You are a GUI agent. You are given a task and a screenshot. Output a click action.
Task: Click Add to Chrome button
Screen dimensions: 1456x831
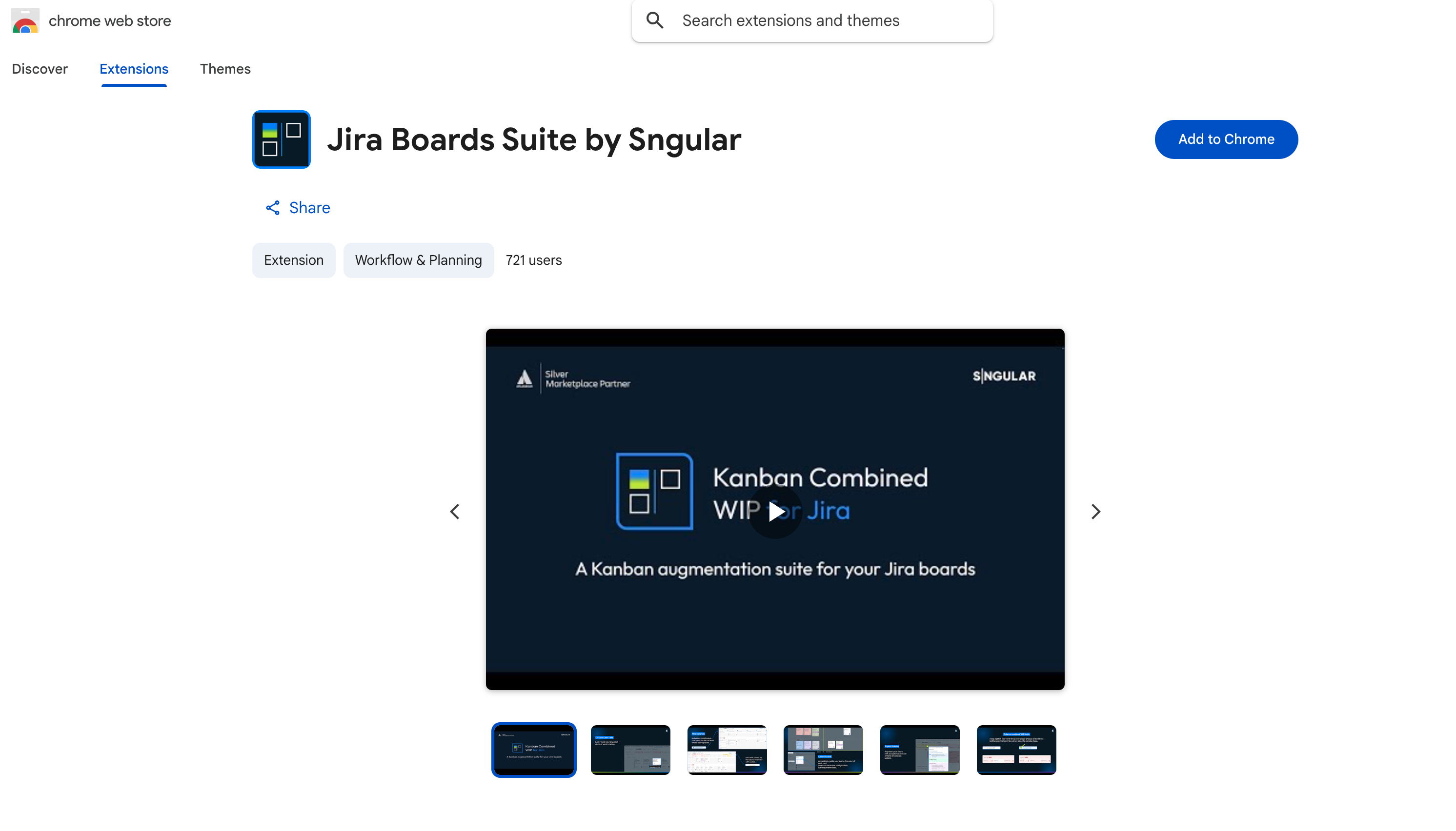1226,139
